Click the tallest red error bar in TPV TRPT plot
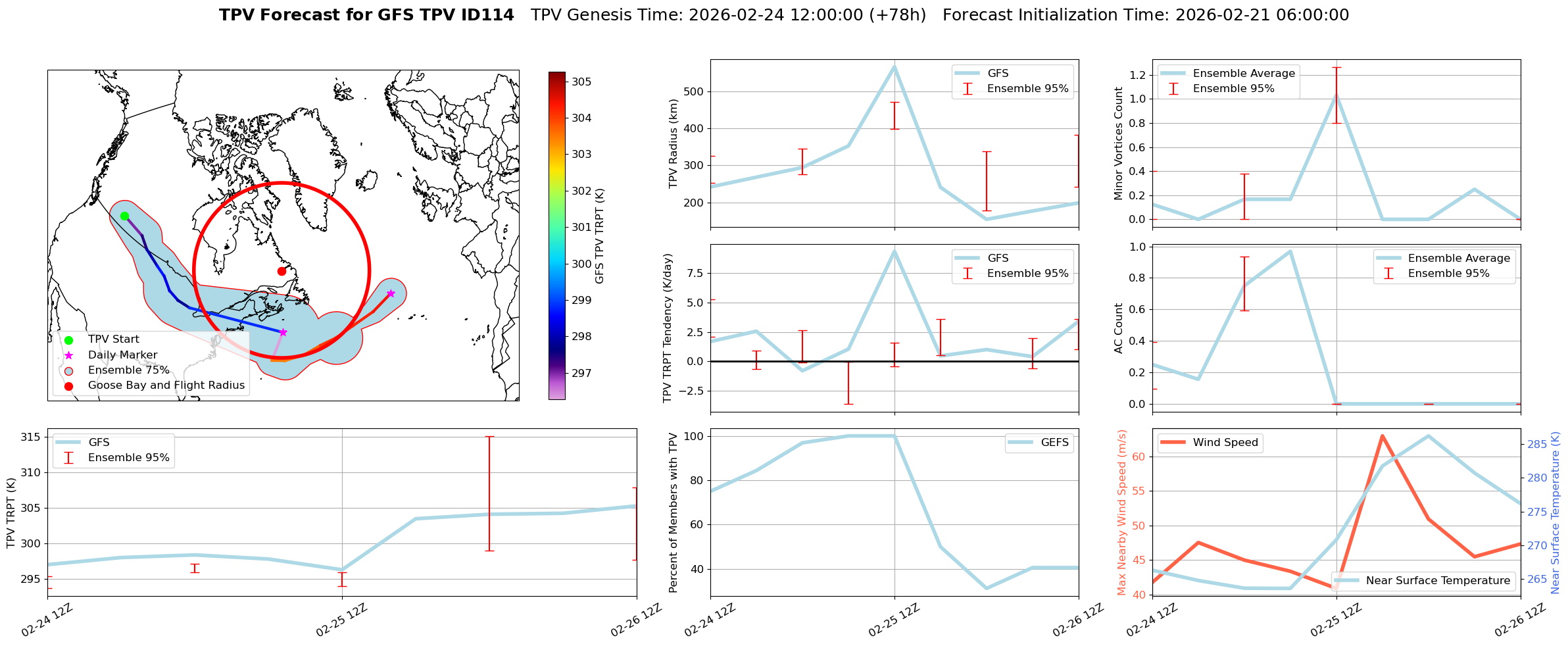The height and width of the screenshot is (646, 1568). (489, 493)
